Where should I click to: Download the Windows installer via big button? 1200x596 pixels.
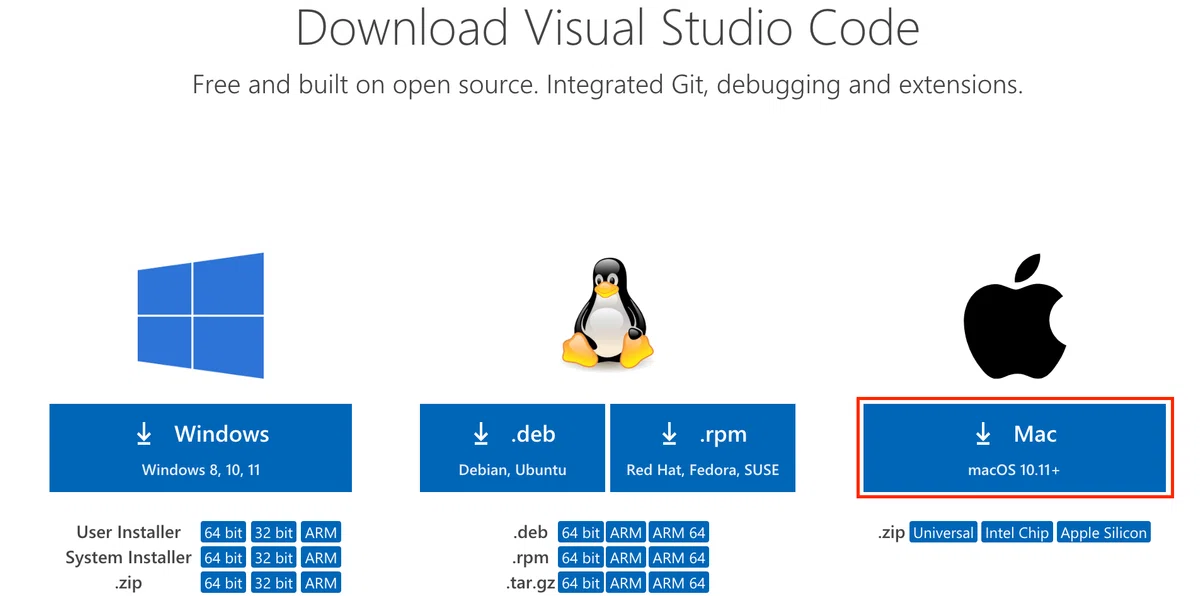(201, 448)
